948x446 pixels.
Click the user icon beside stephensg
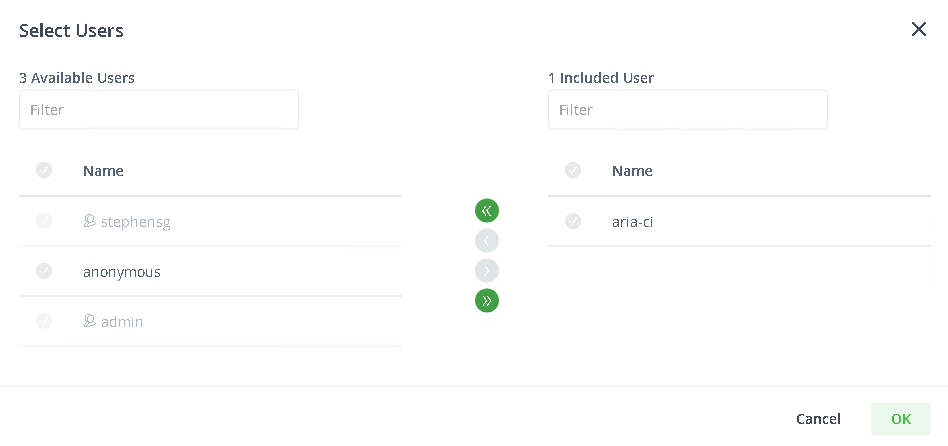(89, 221)
